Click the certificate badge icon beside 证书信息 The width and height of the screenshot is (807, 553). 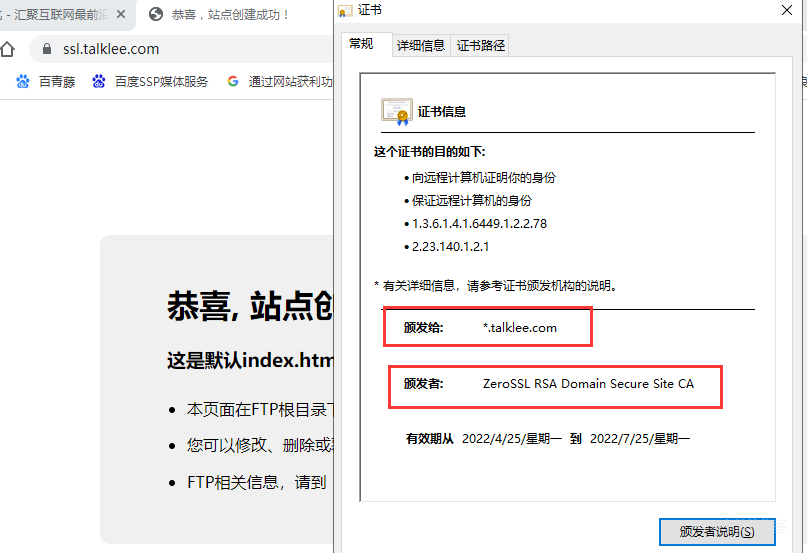click(x=396, y=110)
